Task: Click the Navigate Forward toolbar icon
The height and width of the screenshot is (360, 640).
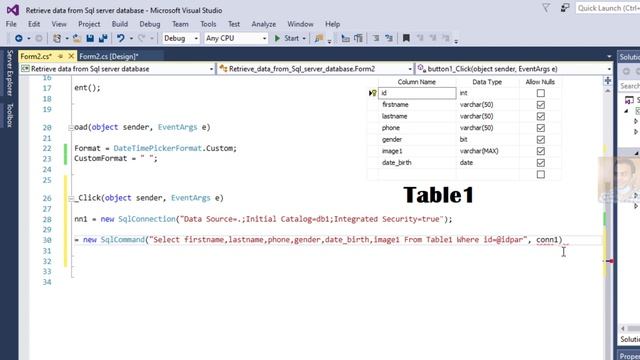Action: coord(39,38)
